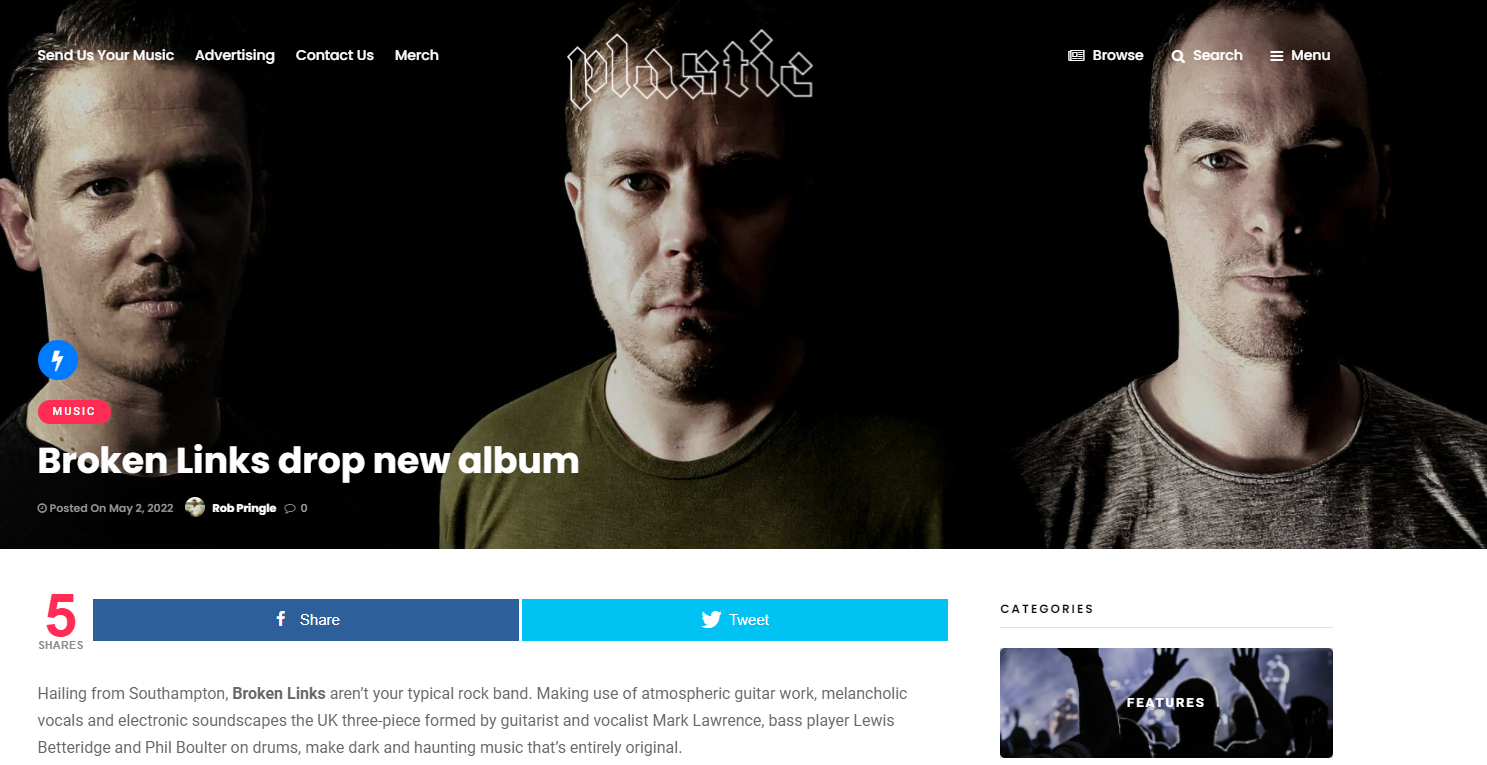Click the Facebook icon on Share button
Image resolution: width=1487 pixels, height=765 pixels.
click(281, 619)
